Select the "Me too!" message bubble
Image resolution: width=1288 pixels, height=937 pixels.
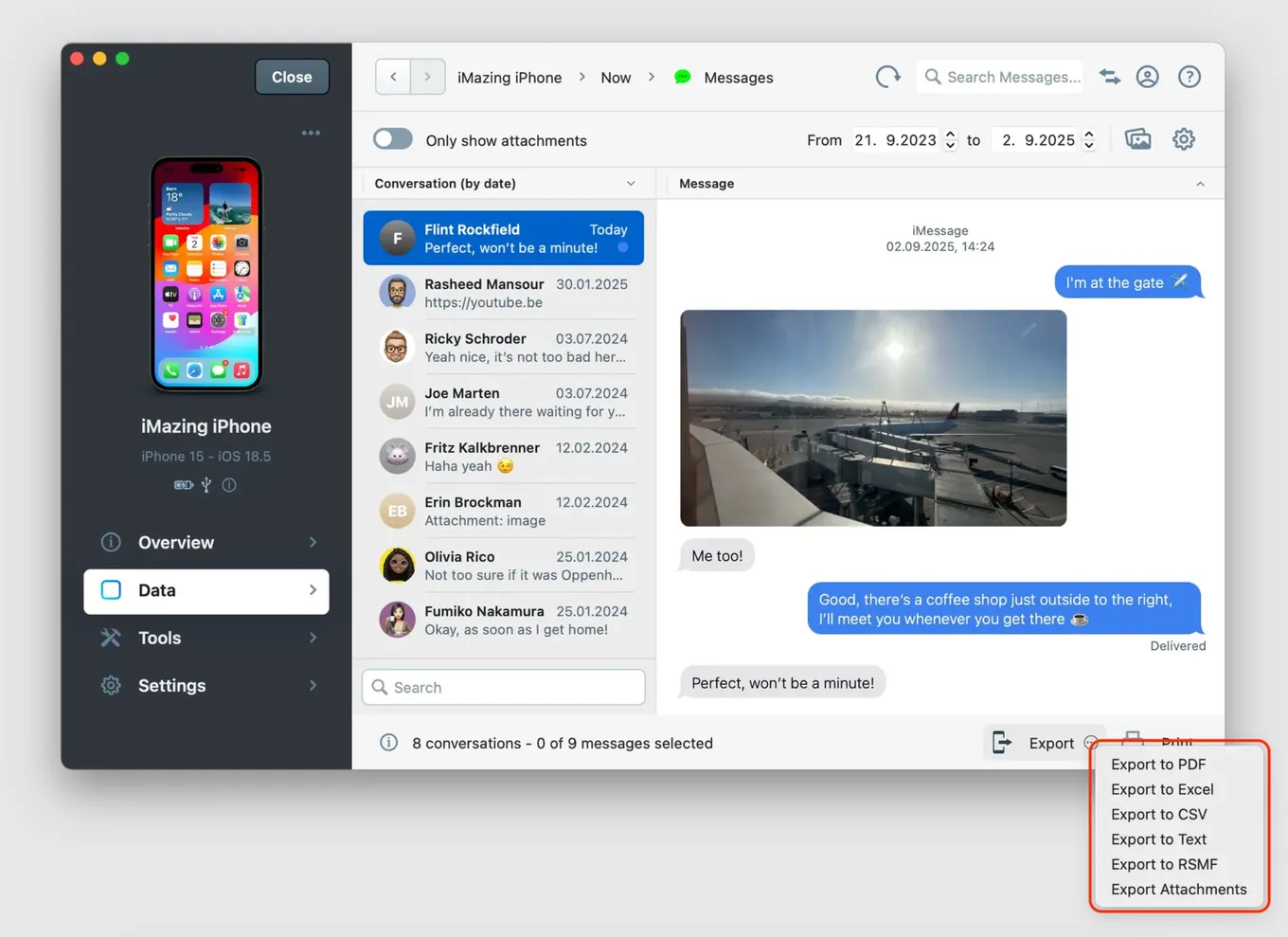[717, 556]
